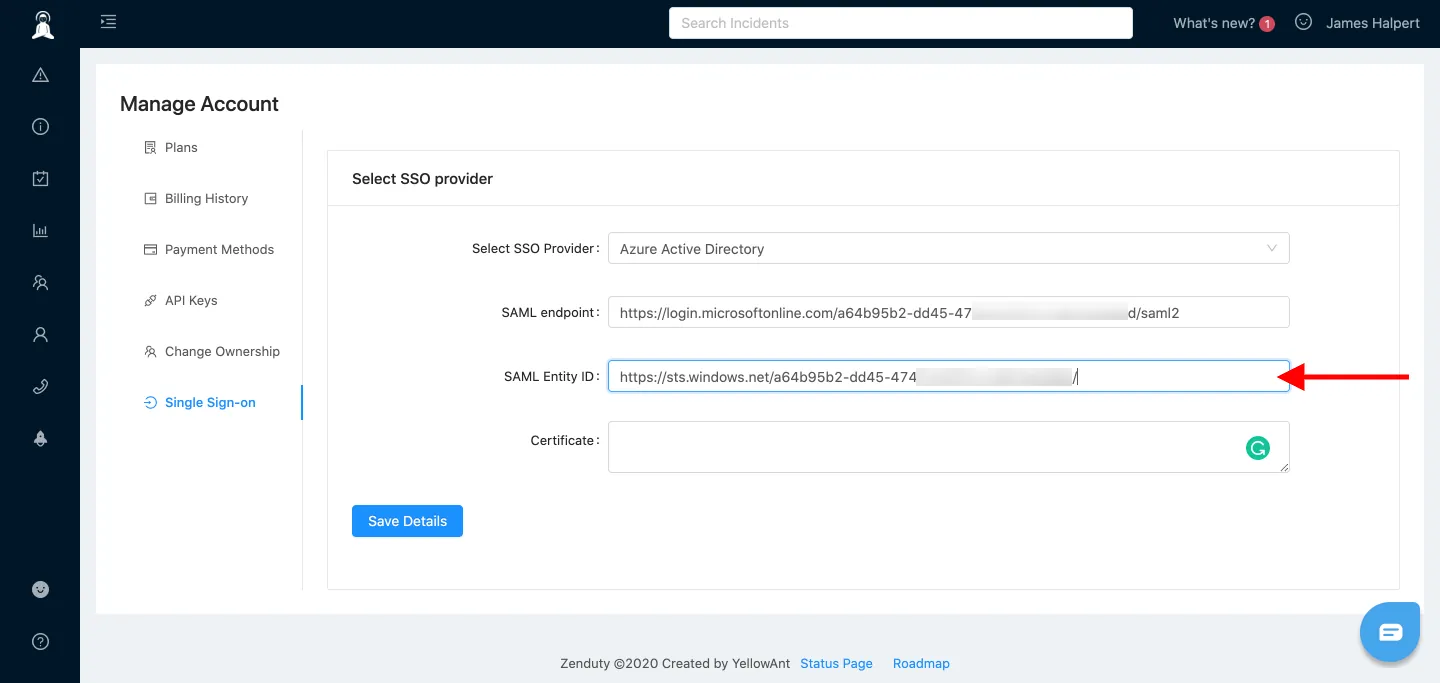Viewport: 1440px width, 683px height.
Task: Click the 'Zenduty ©2020 Created by YellowAnt' text
Action: [x=676, y=663]
